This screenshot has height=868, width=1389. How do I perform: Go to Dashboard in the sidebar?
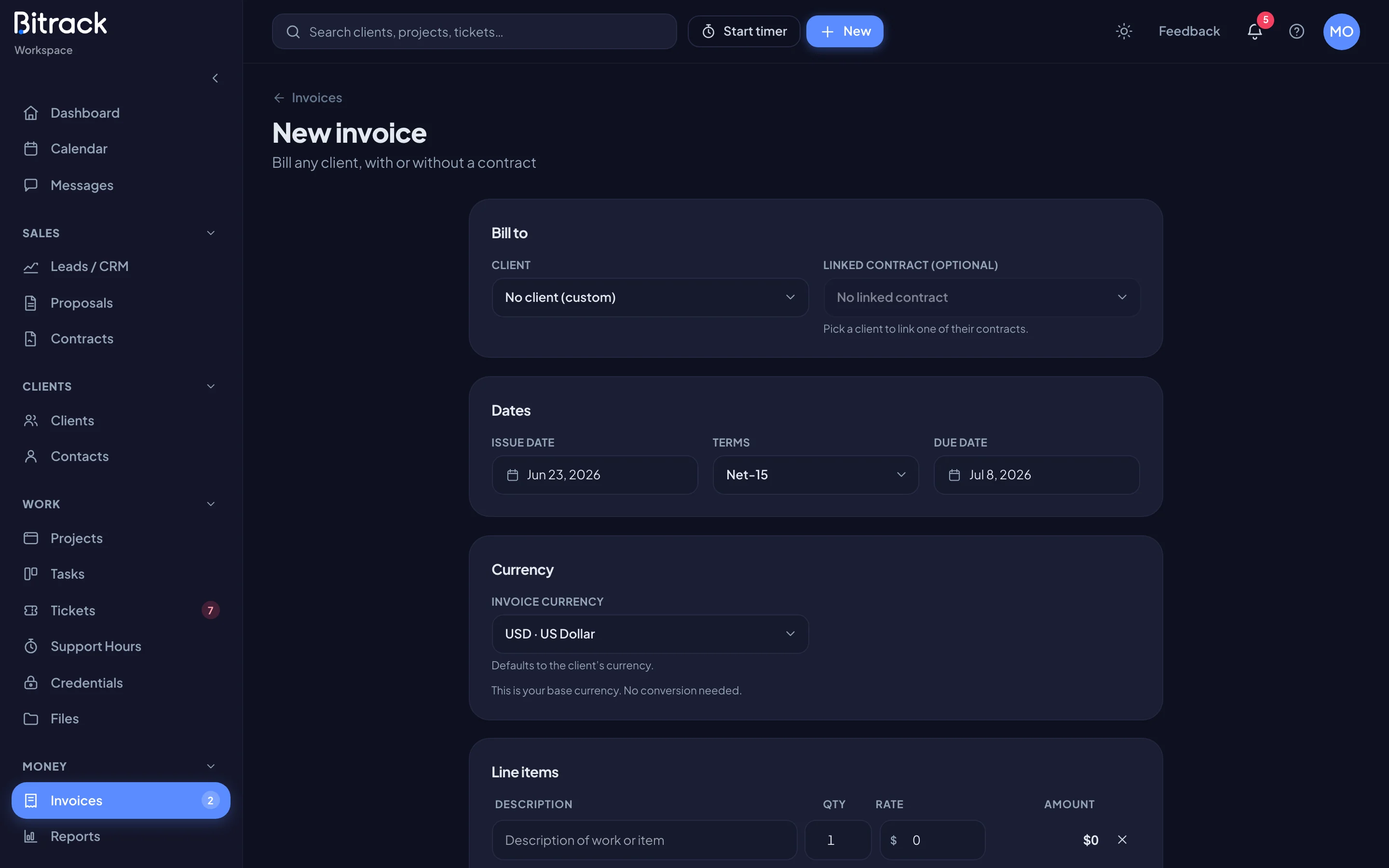tap(121, 113)
